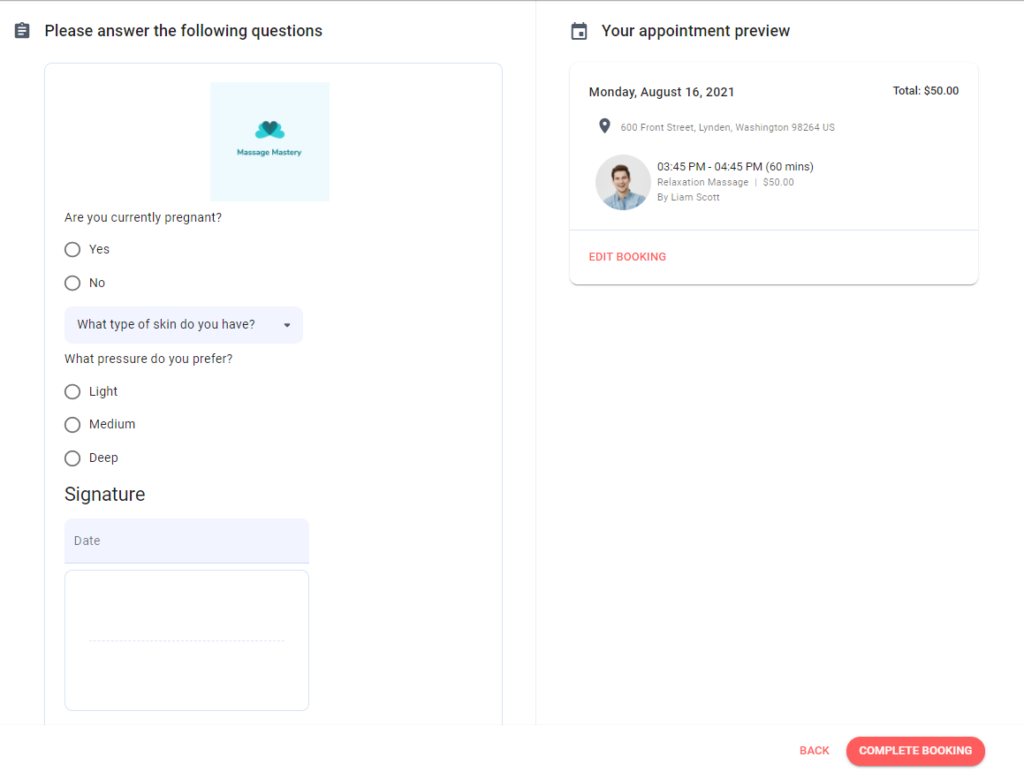Image resolution: width=1024 pixels, height=772 pixels.
Task: Click the Relaxation Massage service text
Action: click(703, 182)
